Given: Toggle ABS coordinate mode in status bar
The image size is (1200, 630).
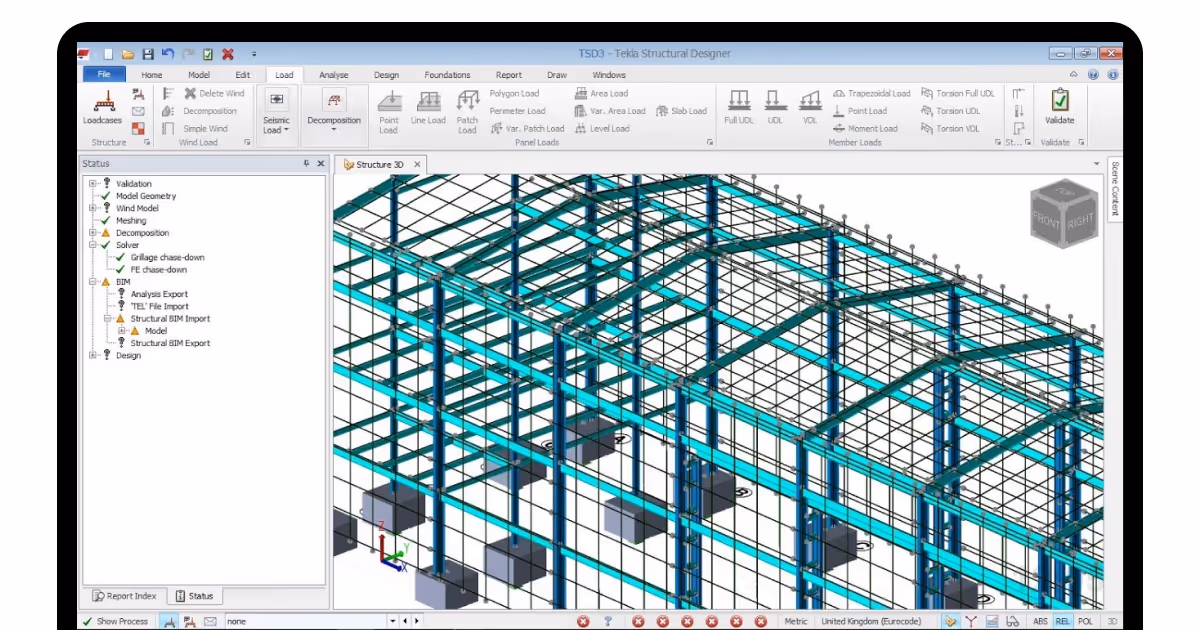Looking at the screenshot, I should tap(1040, 621).
